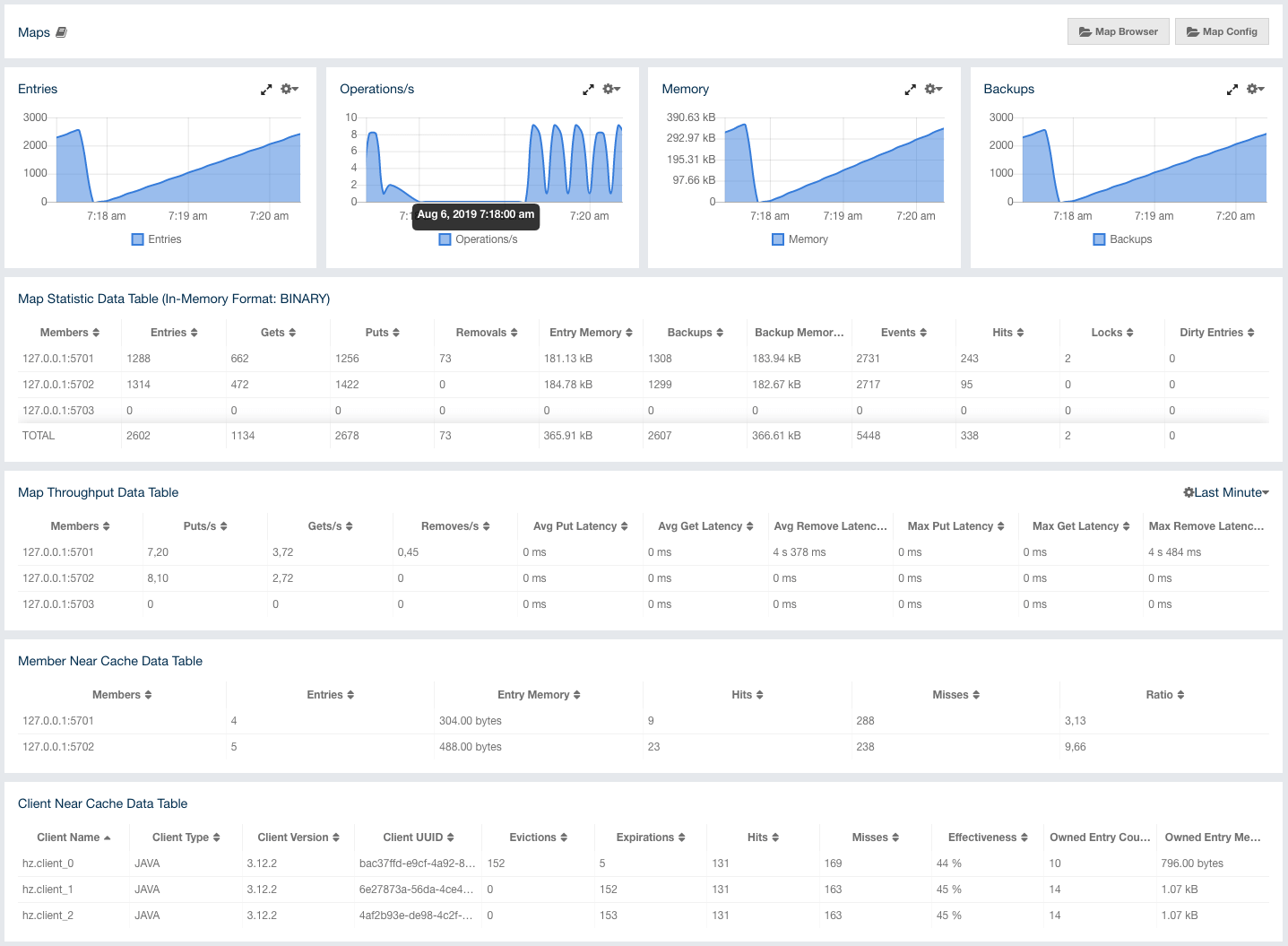The height and width of the screenshot is (946, 1288).
Task: Sort statistics table by Backups column
Action: pos(695,333)
